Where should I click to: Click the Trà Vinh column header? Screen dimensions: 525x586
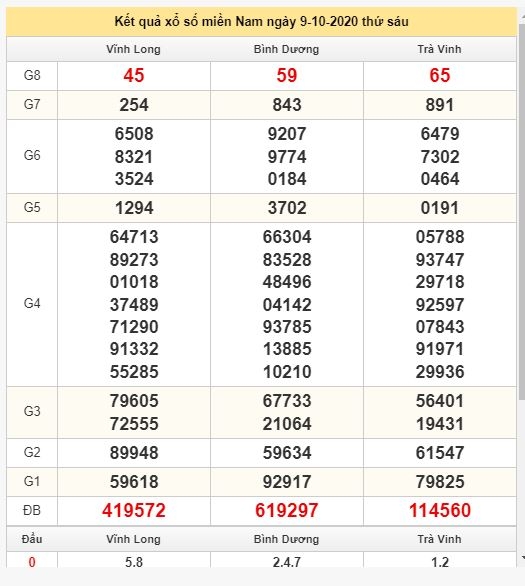(x=439, y=49)
